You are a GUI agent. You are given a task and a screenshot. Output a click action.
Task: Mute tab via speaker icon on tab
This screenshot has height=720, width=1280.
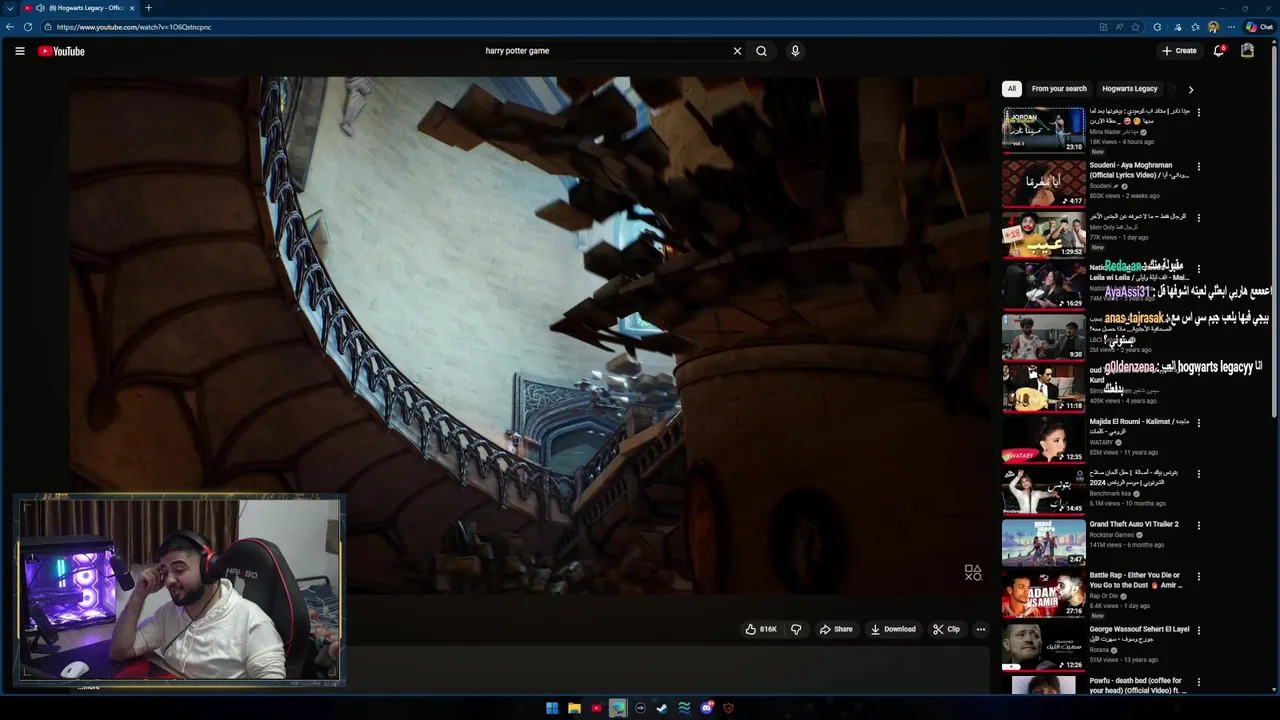coord(40,8)
